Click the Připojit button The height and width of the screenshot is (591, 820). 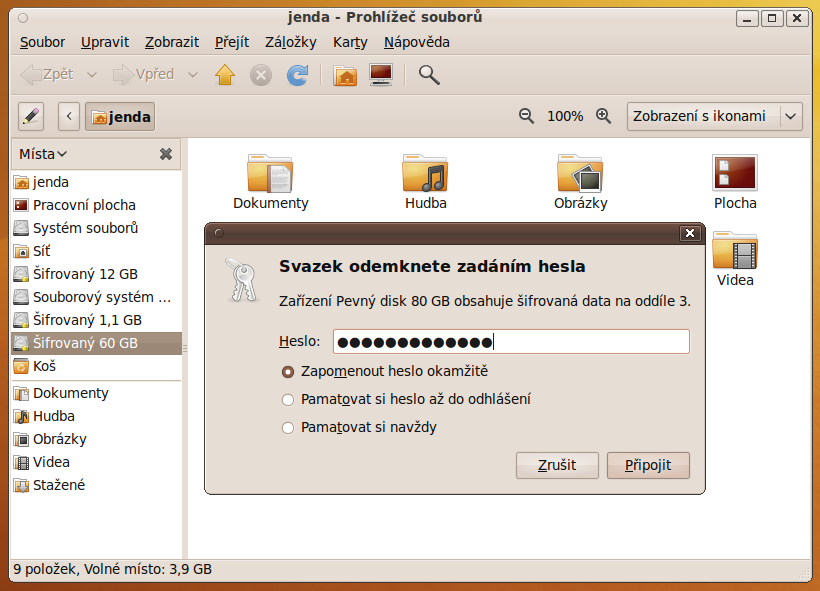(x=648, y=465)
